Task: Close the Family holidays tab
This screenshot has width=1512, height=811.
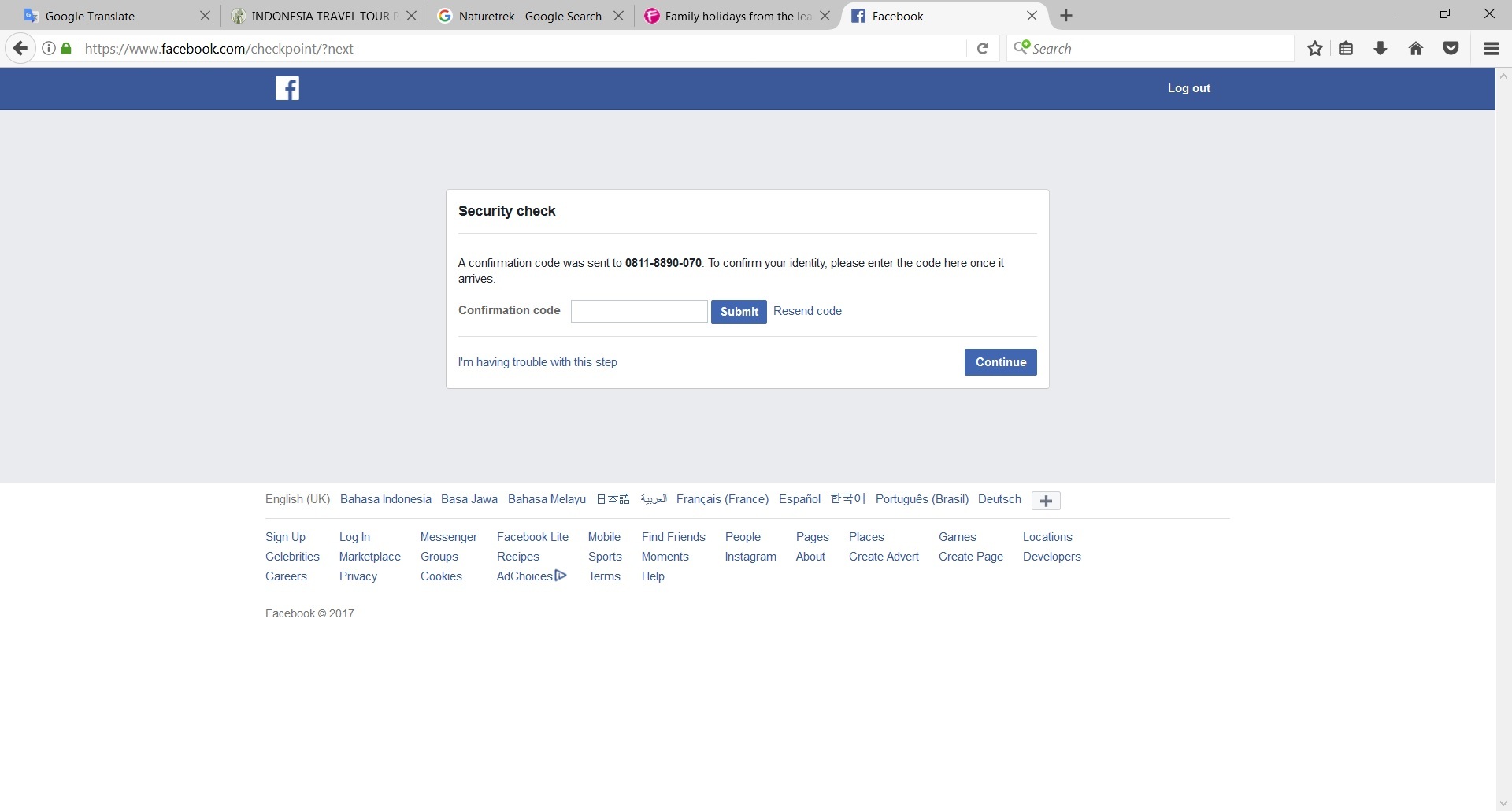Action: click(825, 16)
